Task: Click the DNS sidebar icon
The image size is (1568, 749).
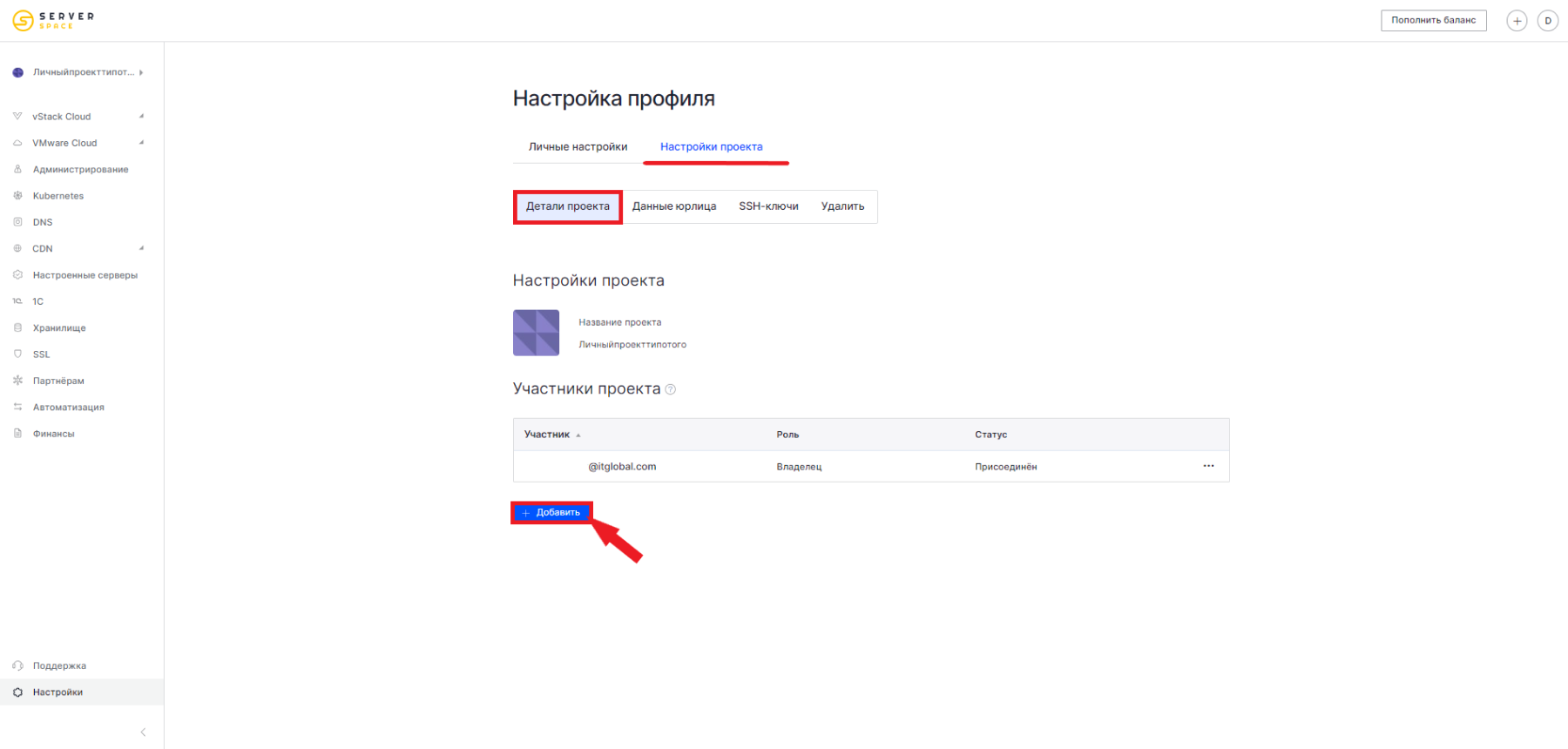Action: coord(17,222)
